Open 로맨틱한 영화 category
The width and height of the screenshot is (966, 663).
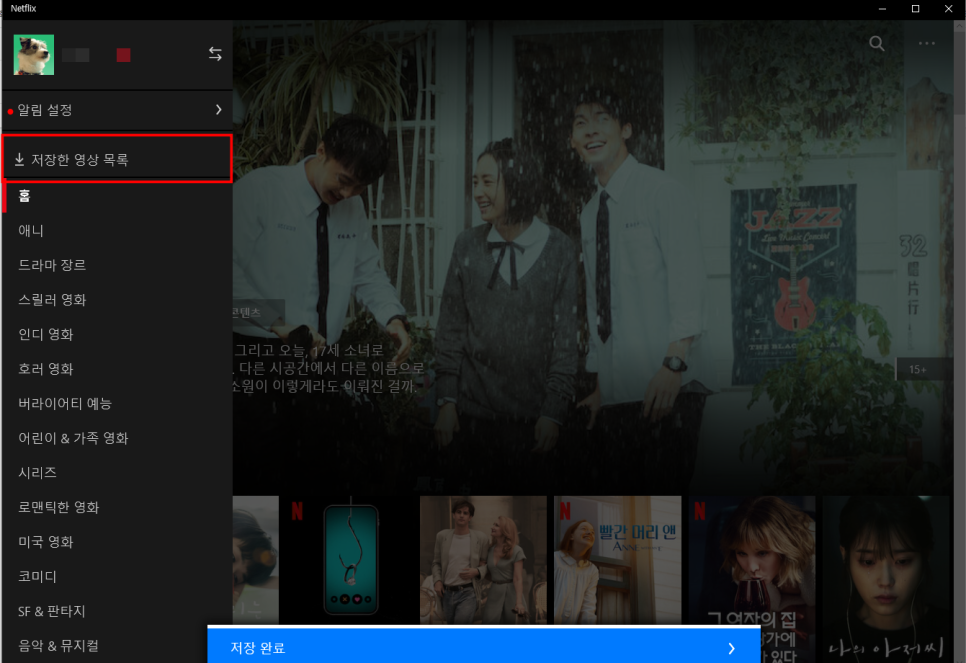click(x=59, y=507)
